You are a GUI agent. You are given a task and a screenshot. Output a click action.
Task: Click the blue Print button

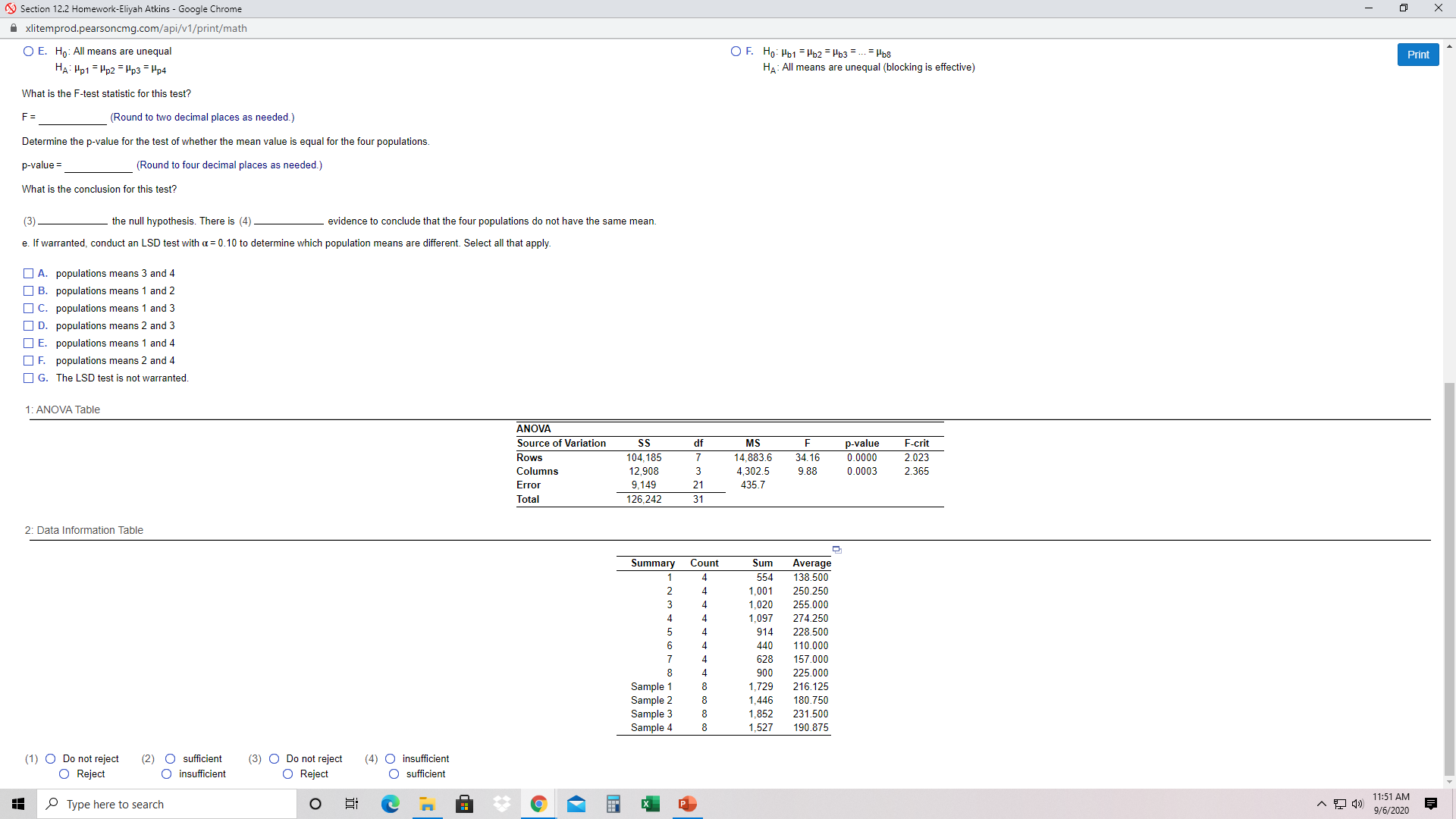[1417, 55]
